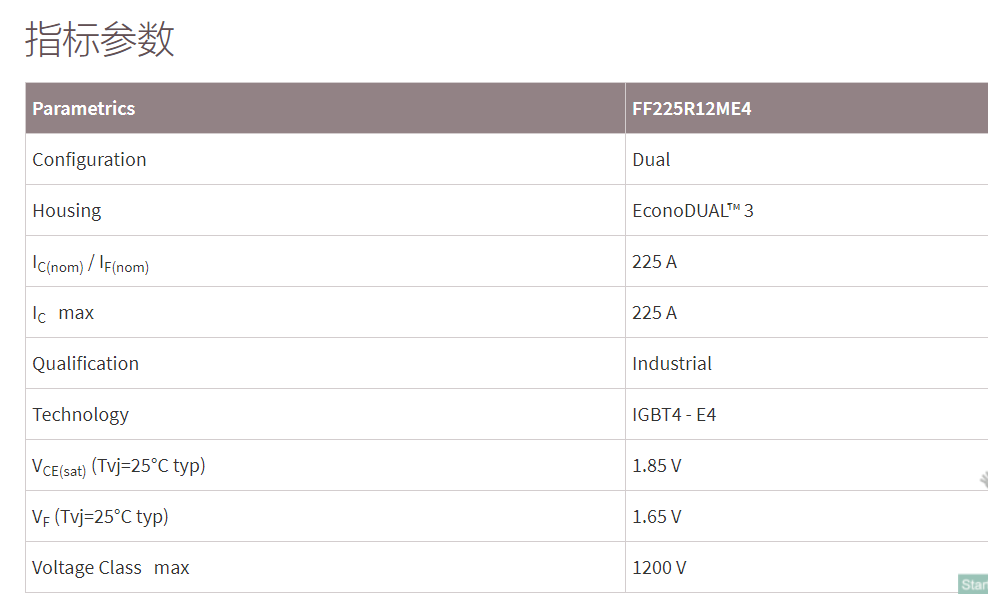Click the EconoDUAL™ 3 housing value
This screenshot has height=594, width=988.
click(693, 211)
